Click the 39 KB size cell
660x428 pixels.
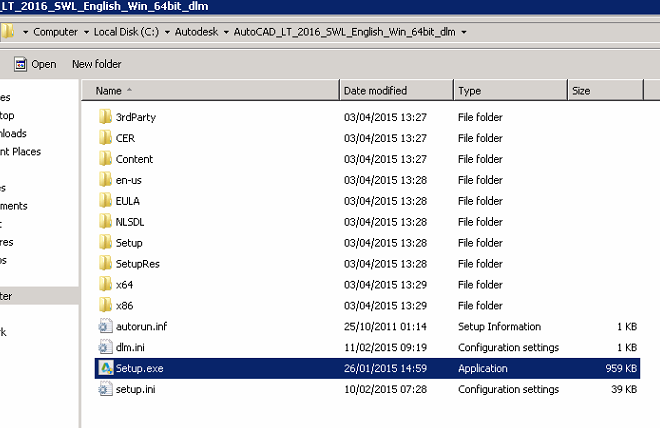point(624,390)
